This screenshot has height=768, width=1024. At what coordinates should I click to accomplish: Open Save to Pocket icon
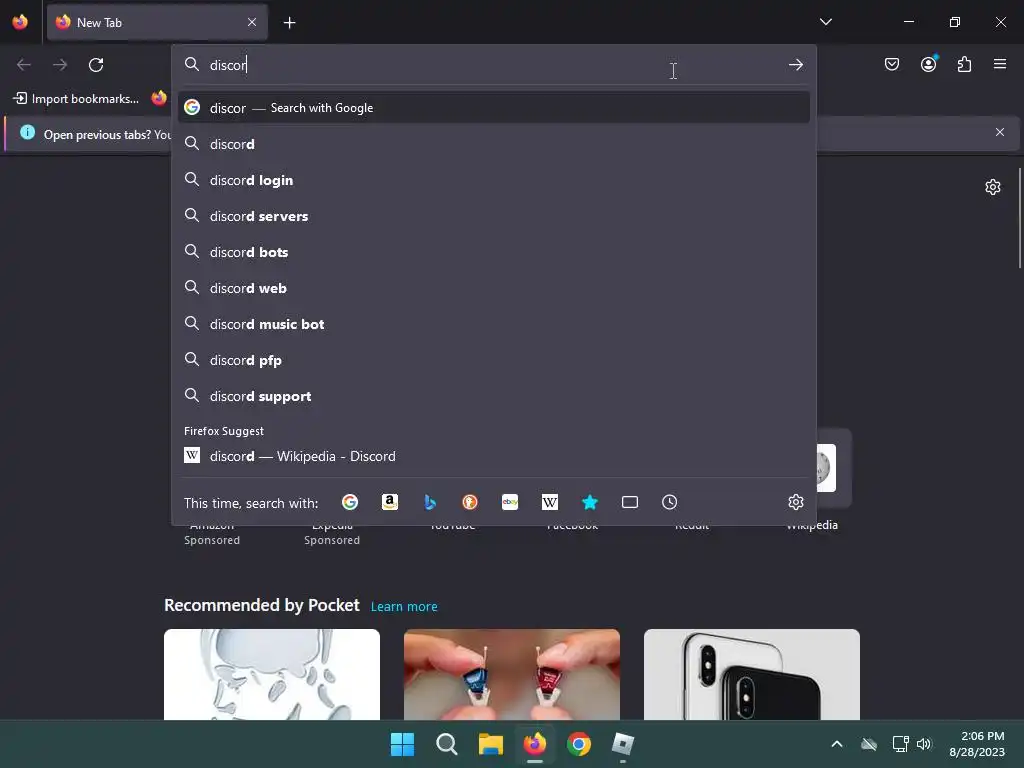[x=891, y=64]
